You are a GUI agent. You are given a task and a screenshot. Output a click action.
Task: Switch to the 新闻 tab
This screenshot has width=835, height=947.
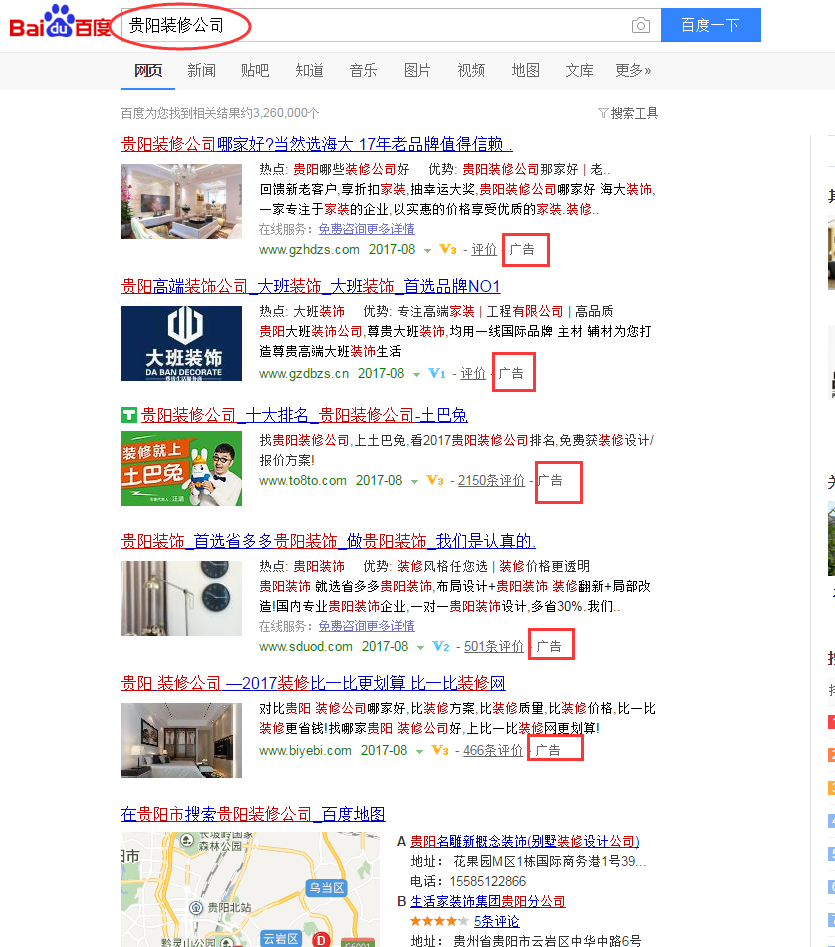(202, 71)
